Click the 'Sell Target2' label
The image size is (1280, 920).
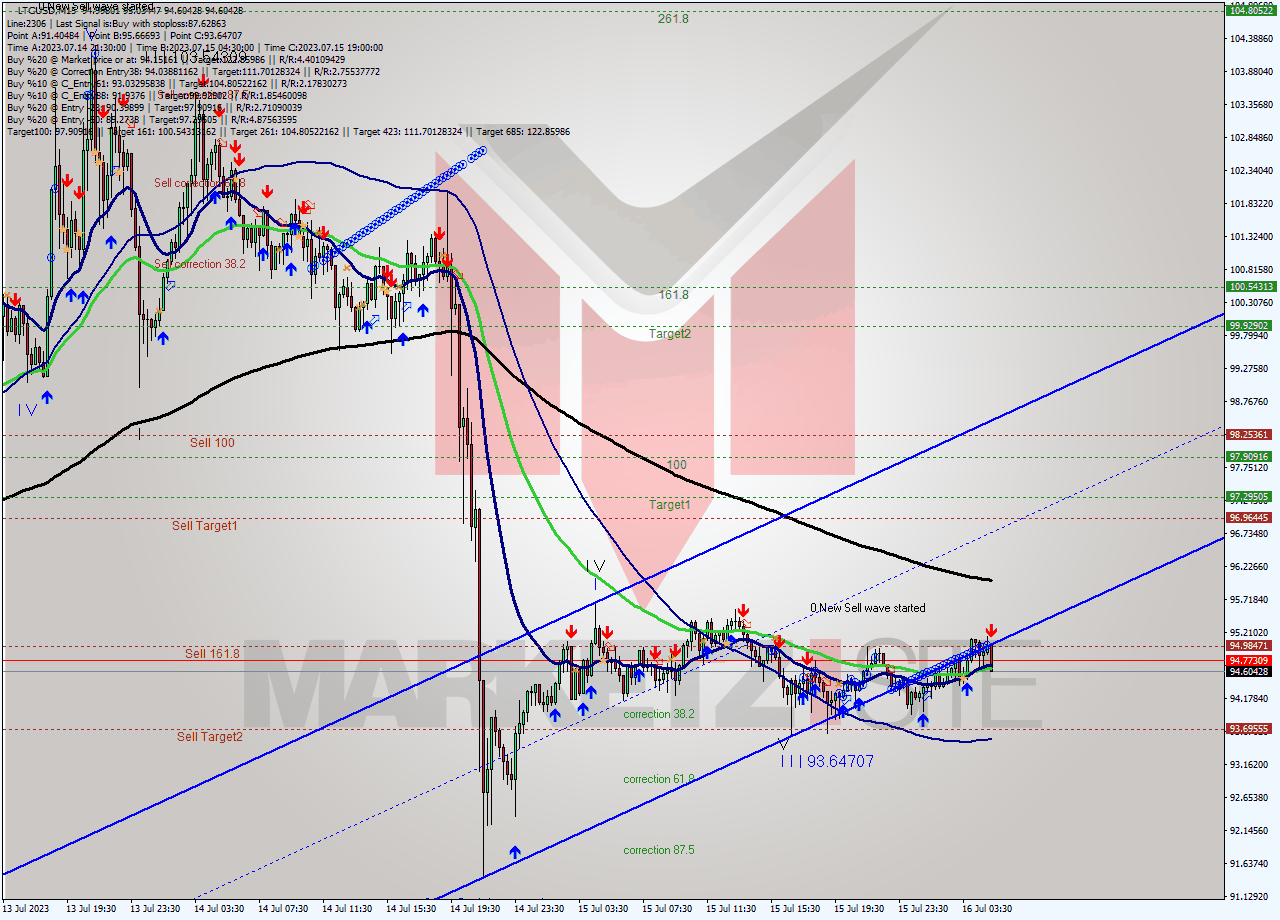[210, 737]
